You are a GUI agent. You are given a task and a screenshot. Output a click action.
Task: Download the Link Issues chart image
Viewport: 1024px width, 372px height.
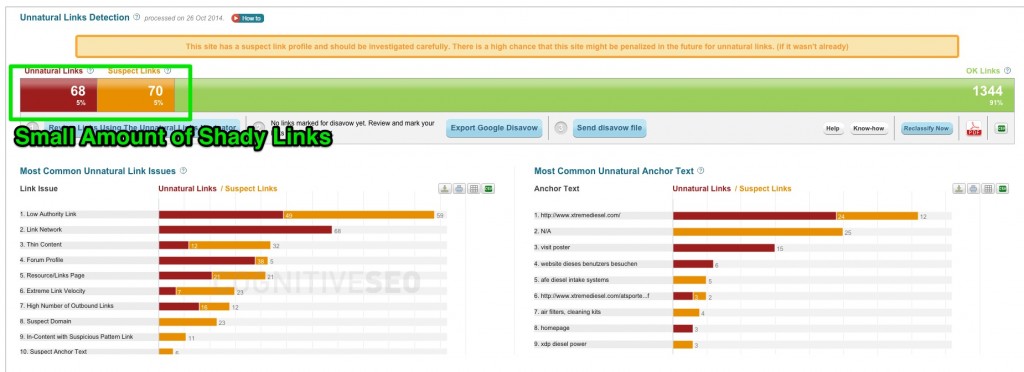click(445, 189)
